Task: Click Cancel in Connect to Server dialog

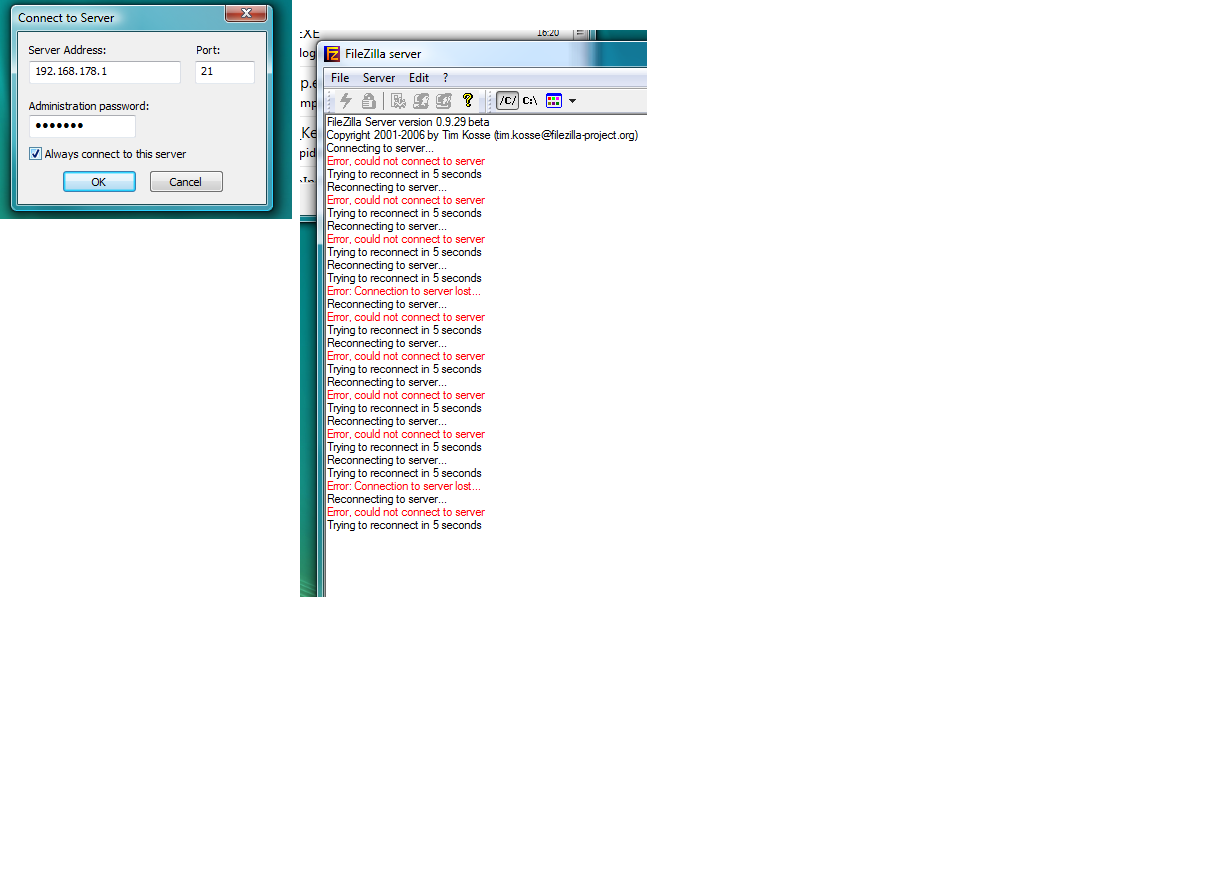Action: point(186,182)
